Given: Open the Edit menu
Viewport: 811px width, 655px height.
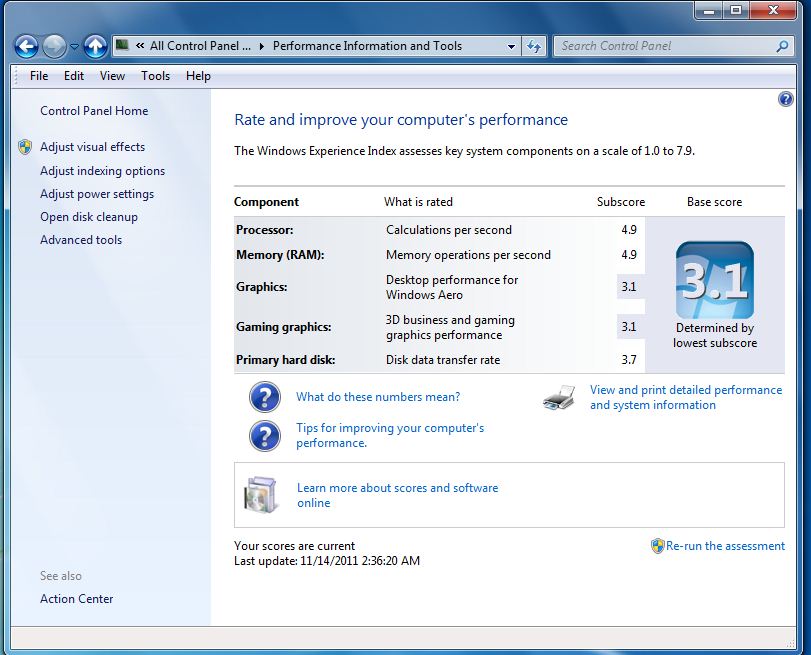Looking at the screenshot, I should tap(74, 76).
